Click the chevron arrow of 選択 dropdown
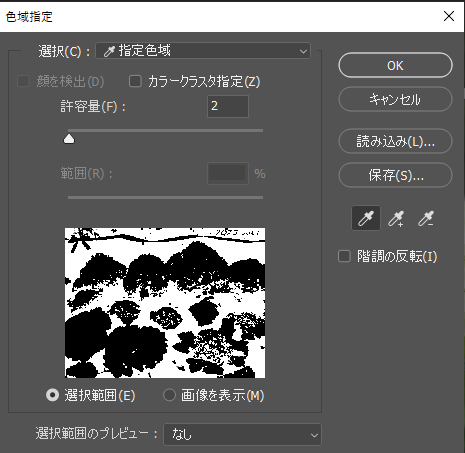Image resolution: width=465 pixels, height=453 pixels. [303, 51]
